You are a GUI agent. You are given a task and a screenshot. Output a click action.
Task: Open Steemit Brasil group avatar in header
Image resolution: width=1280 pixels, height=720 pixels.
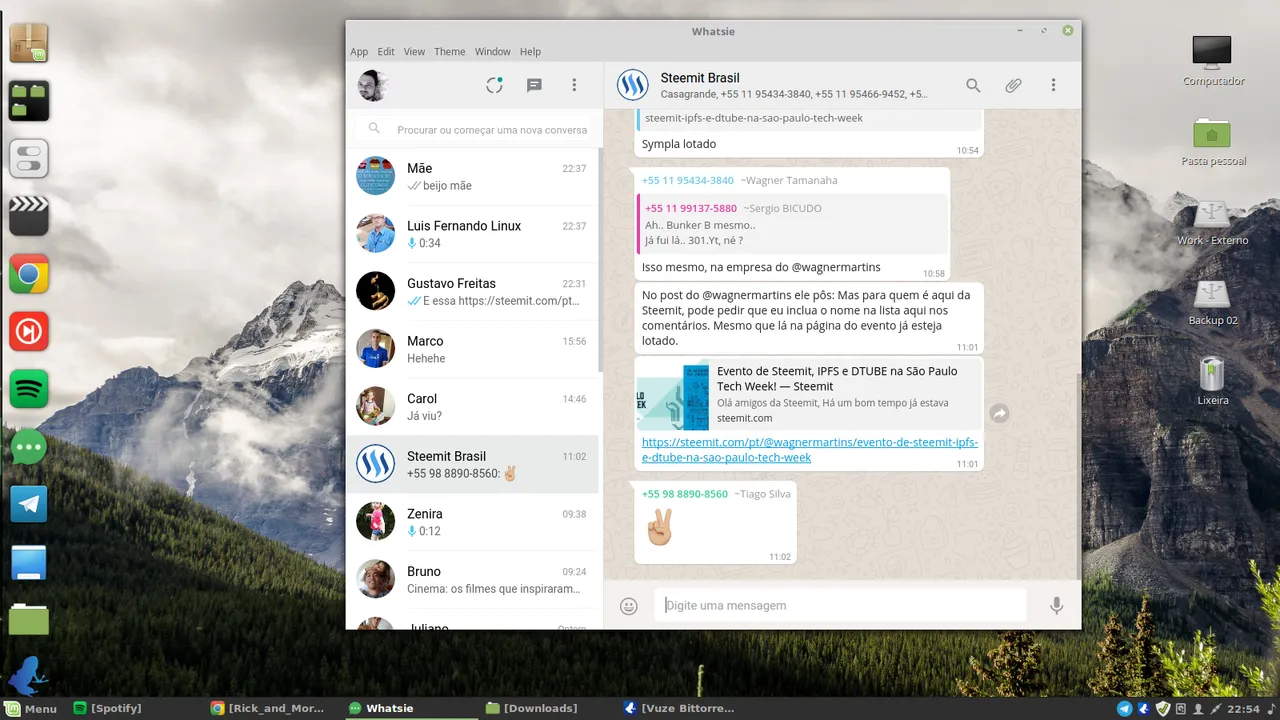[x=633, y=85]
